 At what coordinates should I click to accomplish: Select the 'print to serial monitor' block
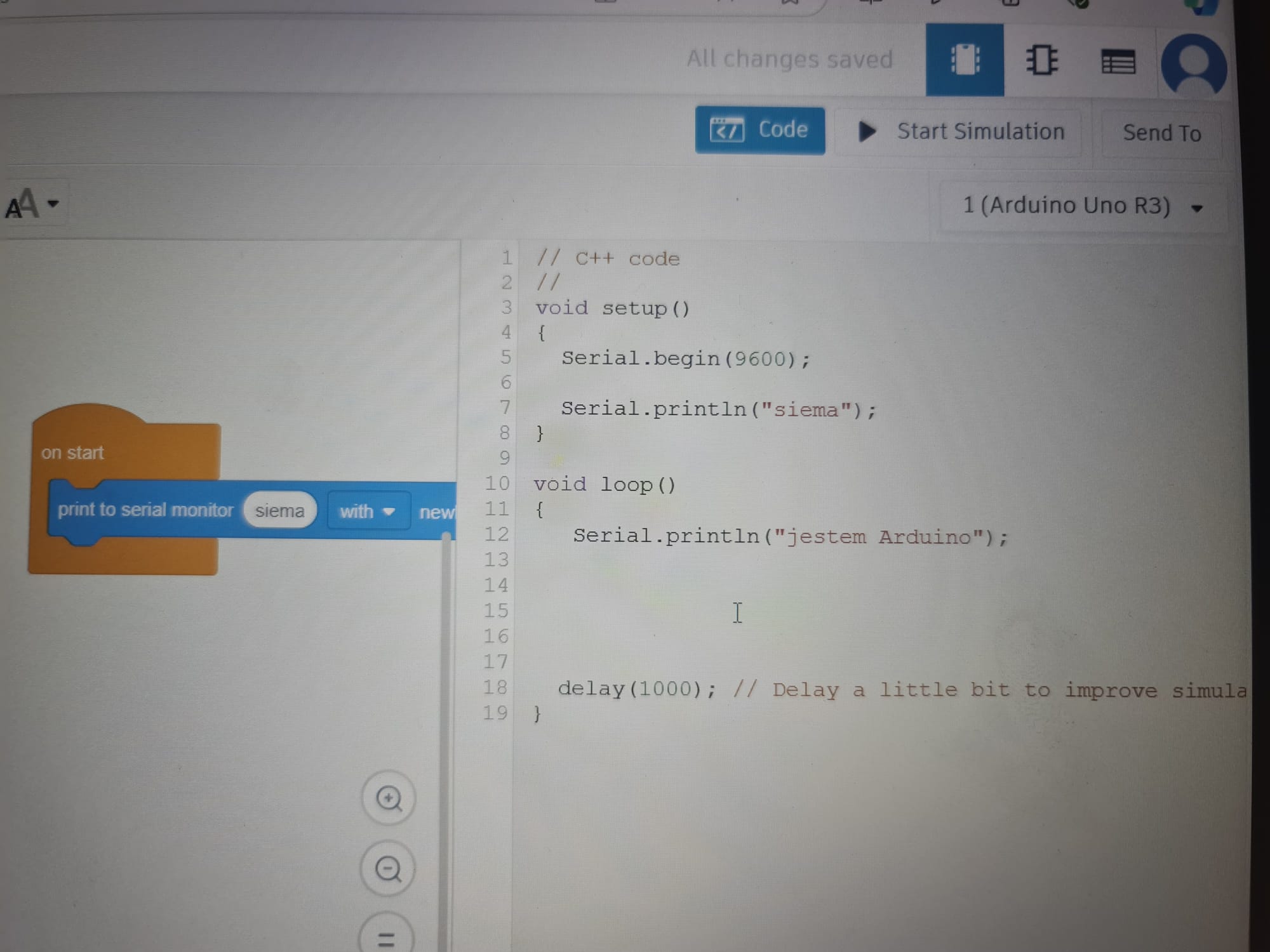point(145,510)
